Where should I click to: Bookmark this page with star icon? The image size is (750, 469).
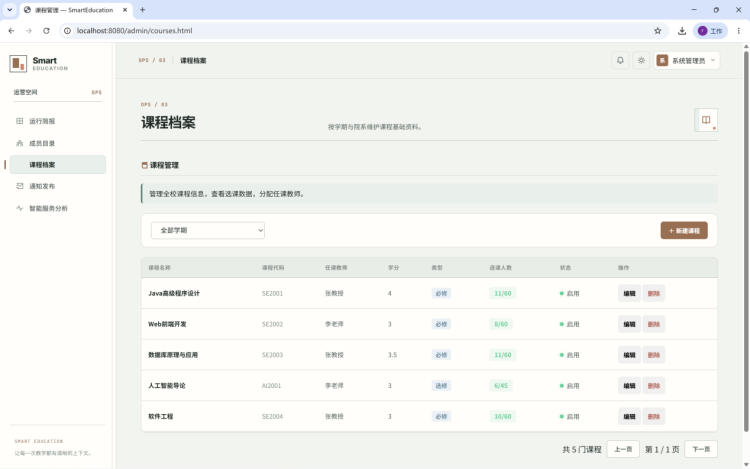point(657,31)
